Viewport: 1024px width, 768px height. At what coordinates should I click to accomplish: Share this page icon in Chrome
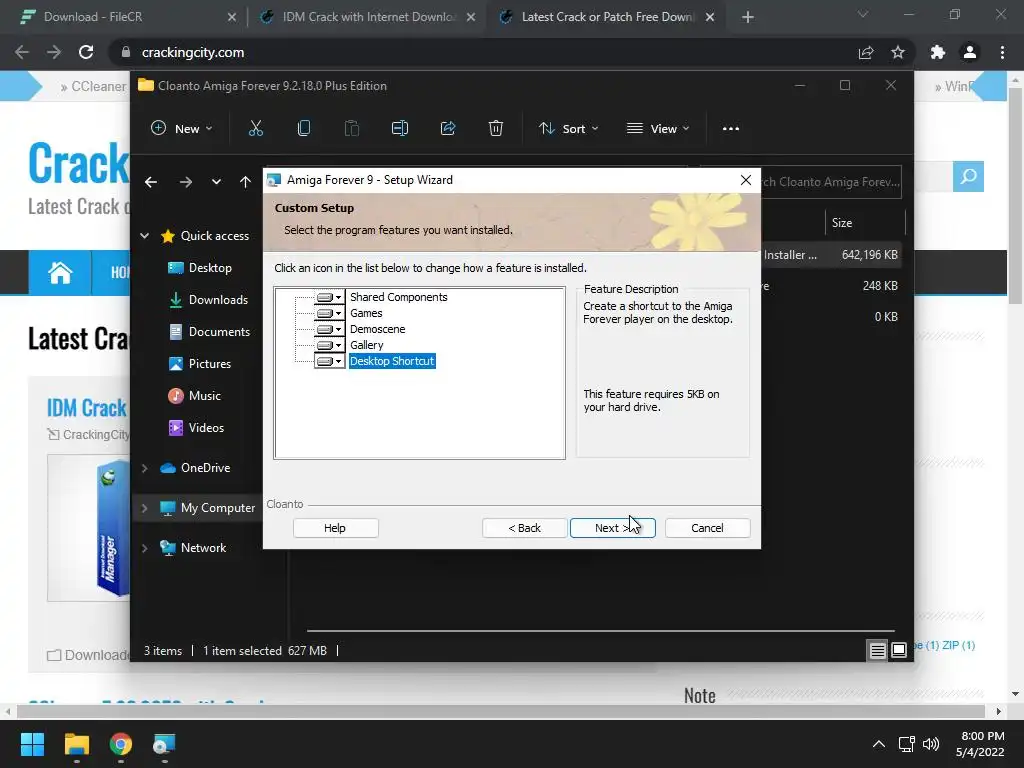(866, 52)
